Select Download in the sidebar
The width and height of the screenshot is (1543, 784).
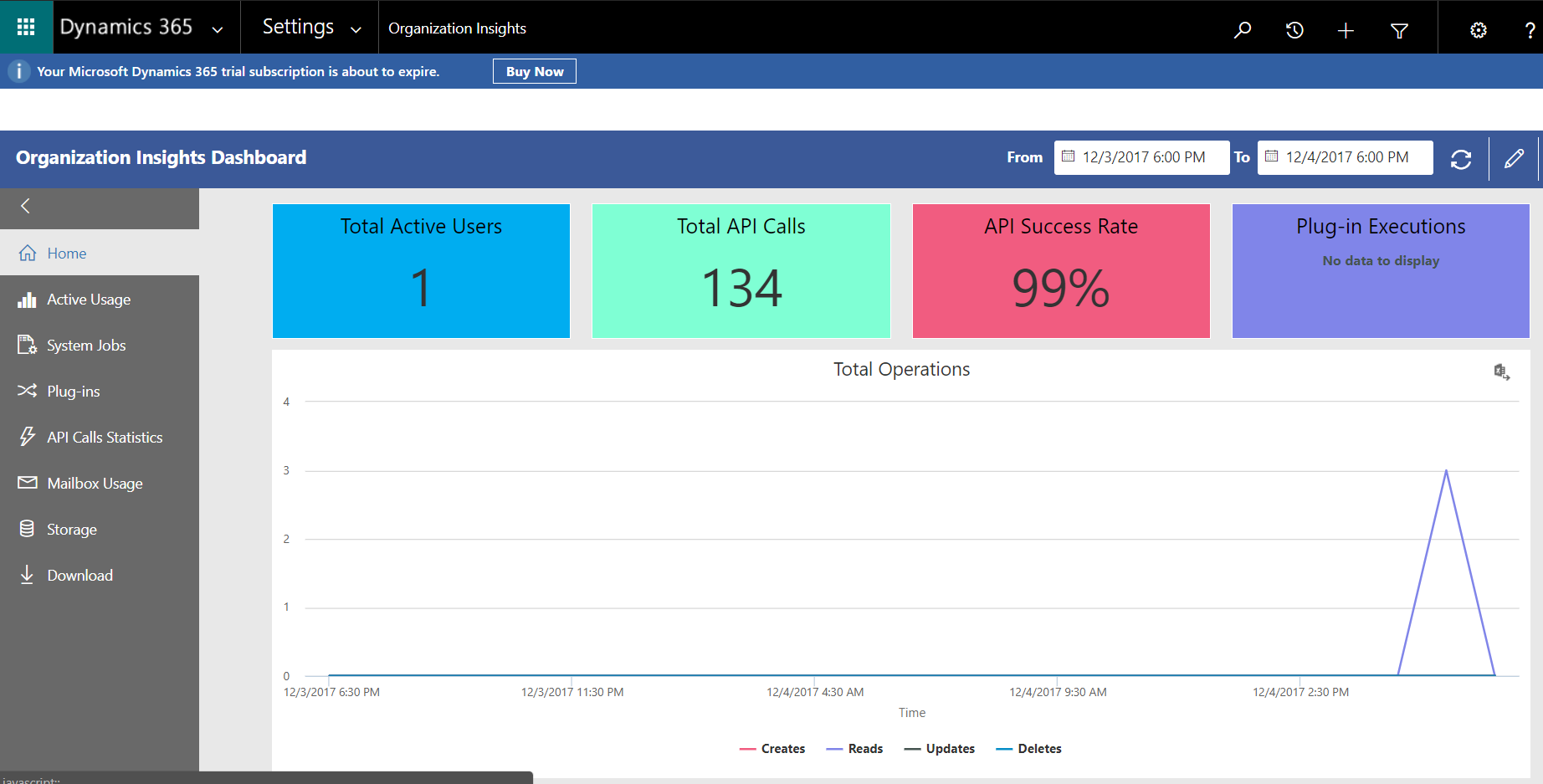(79, 575)
